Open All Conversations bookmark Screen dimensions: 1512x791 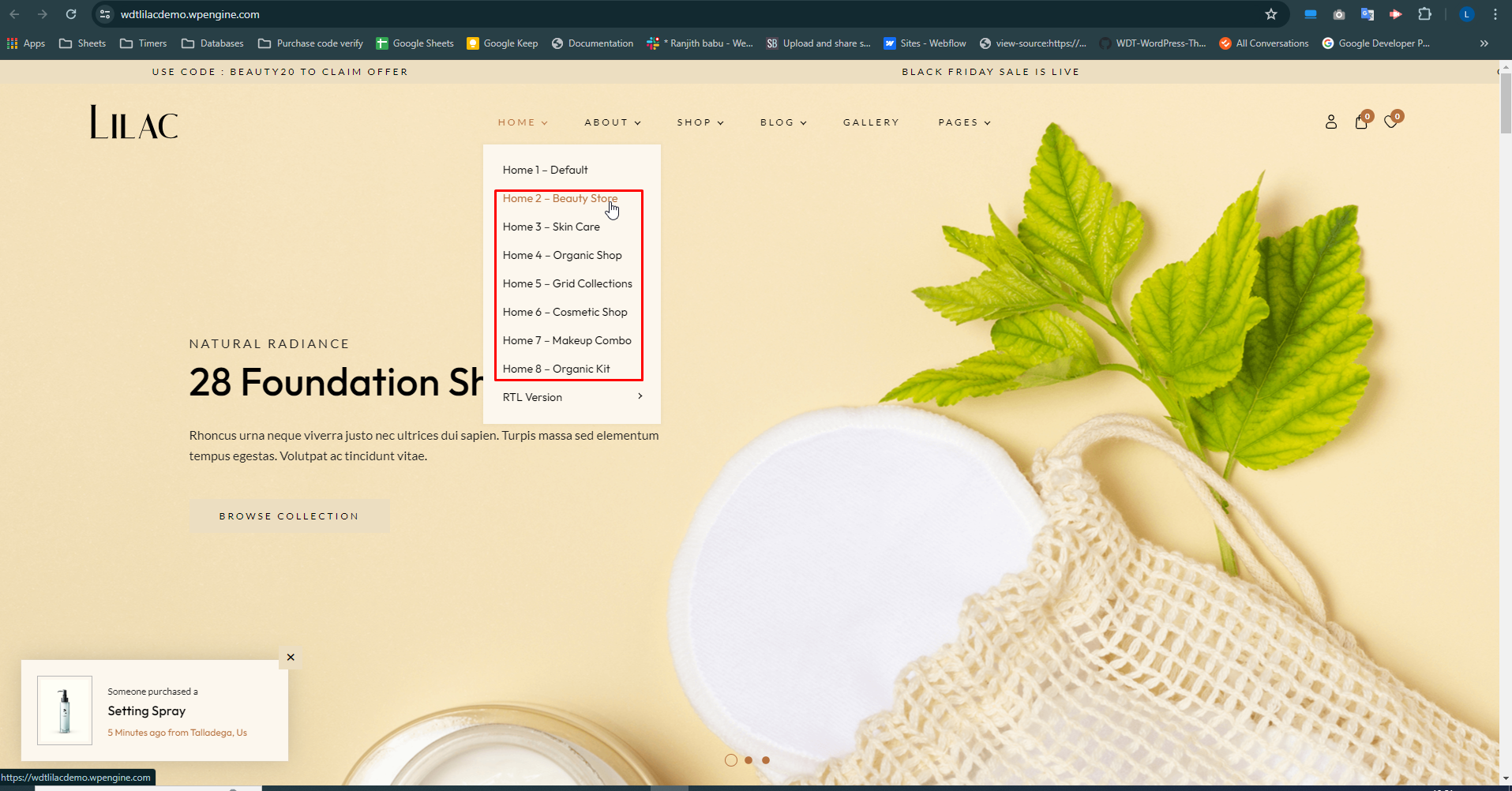(1263, 43)
